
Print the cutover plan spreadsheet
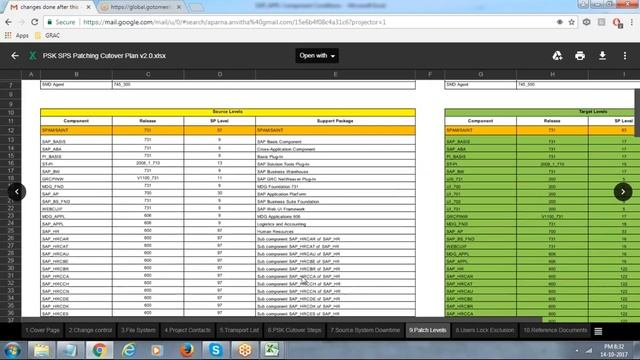coord(580,56)
